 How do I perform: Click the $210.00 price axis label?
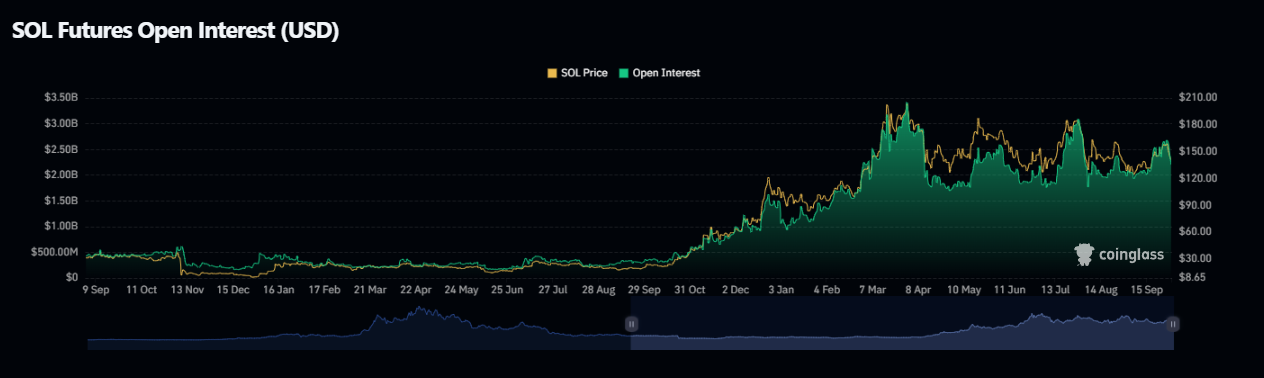click(x=1198, y=98)
